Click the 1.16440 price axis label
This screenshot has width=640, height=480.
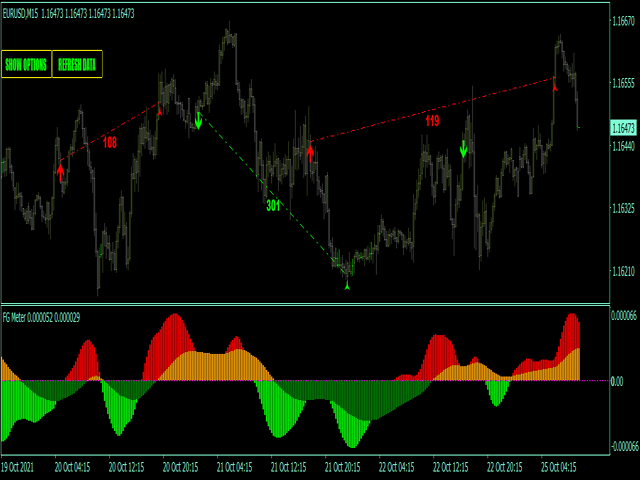click(623, 146)
